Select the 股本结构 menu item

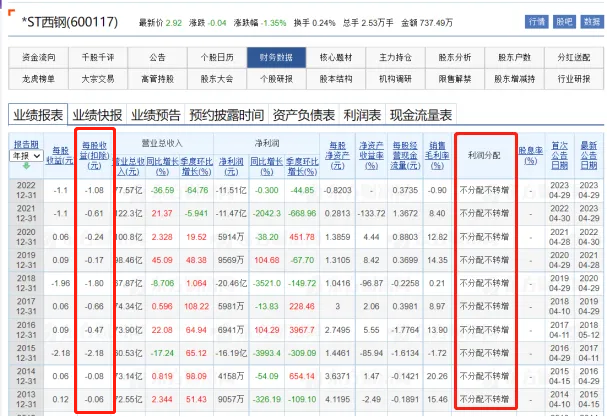(x=336, y=79)
